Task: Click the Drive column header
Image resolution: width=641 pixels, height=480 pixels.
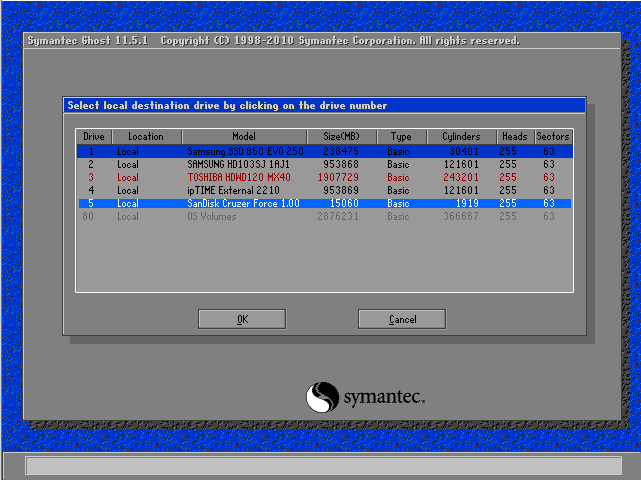Action: tap(94, 137)
